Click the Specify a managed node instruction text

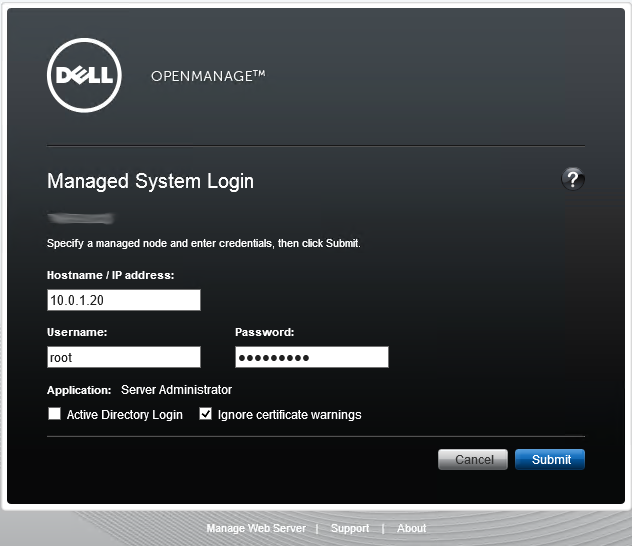point(204,243)
